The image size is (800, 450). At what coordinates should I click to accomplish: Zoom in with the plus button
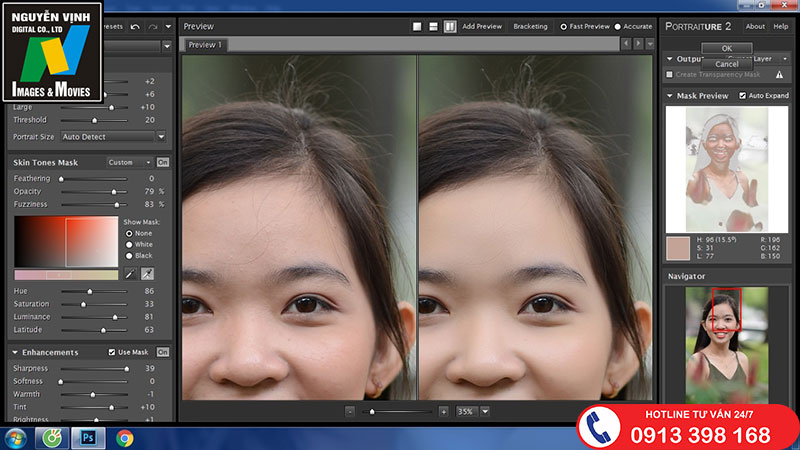[443, 411]
